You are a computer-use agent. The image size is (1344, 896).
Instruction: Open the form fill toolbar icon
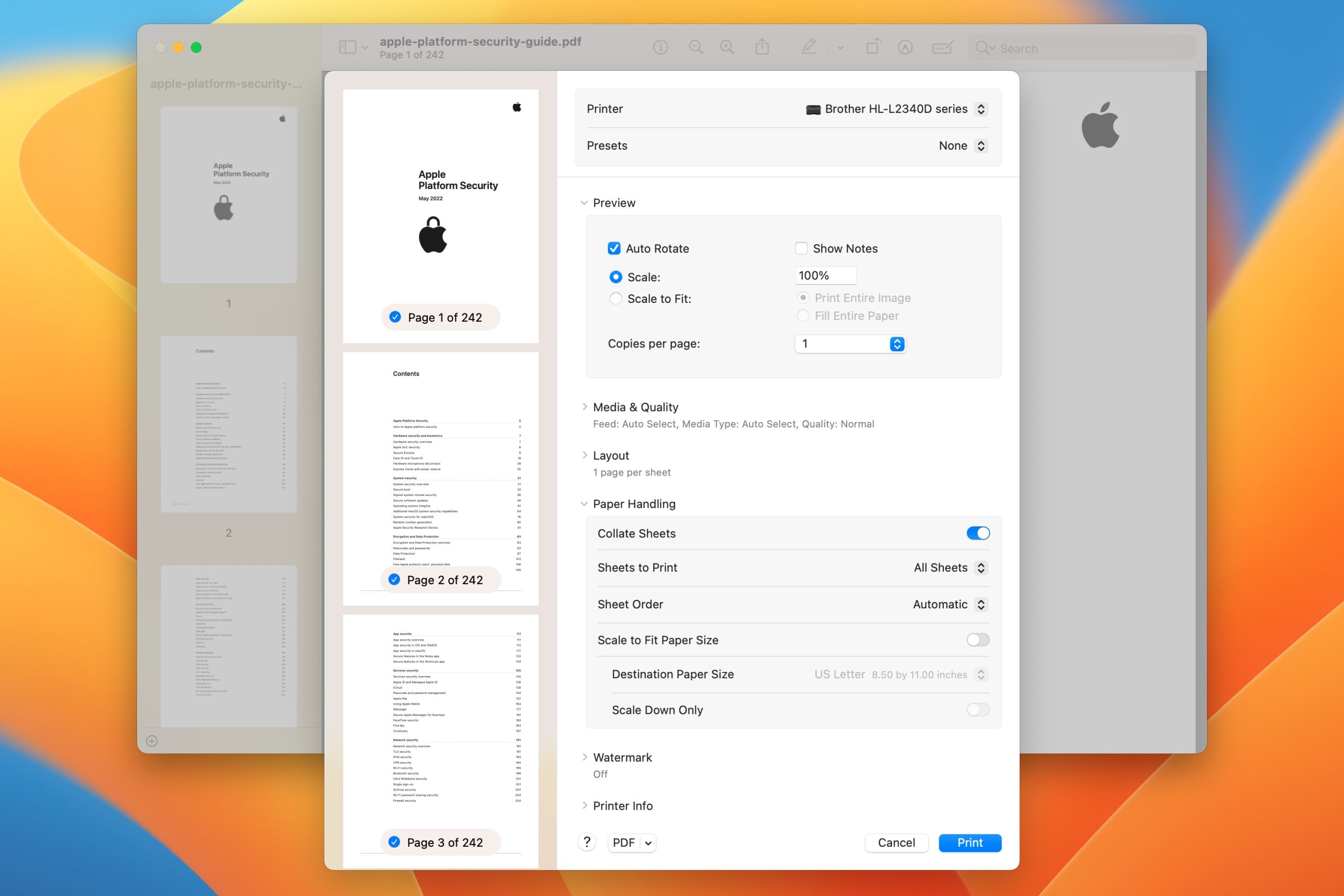coord(942,47)
